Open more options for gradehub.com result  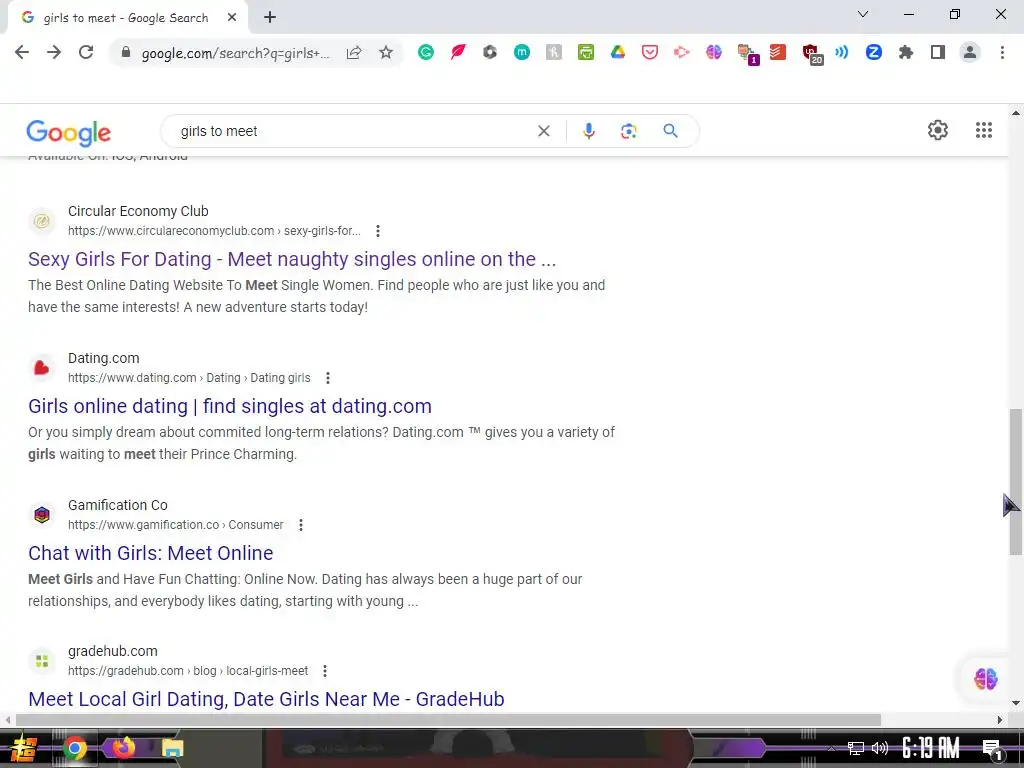[325, 671]
